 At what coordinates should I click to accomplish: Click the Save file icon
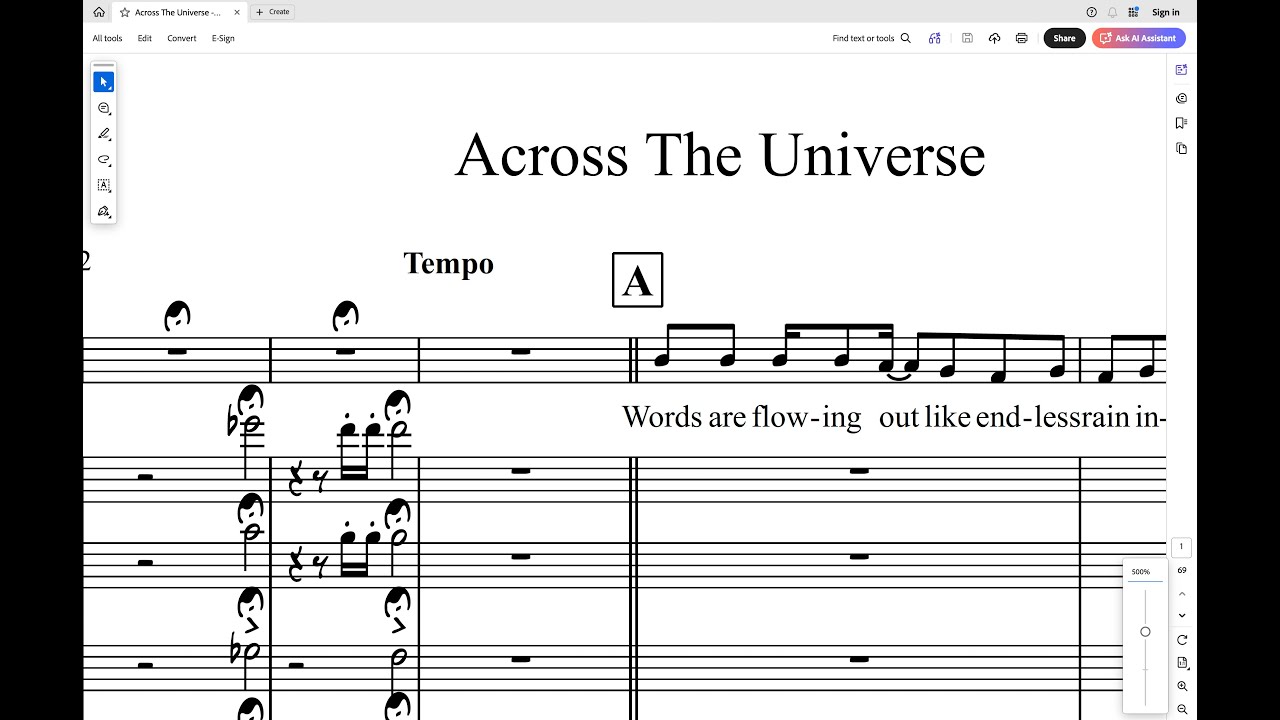pyautogui.click(x=967, y=38)
